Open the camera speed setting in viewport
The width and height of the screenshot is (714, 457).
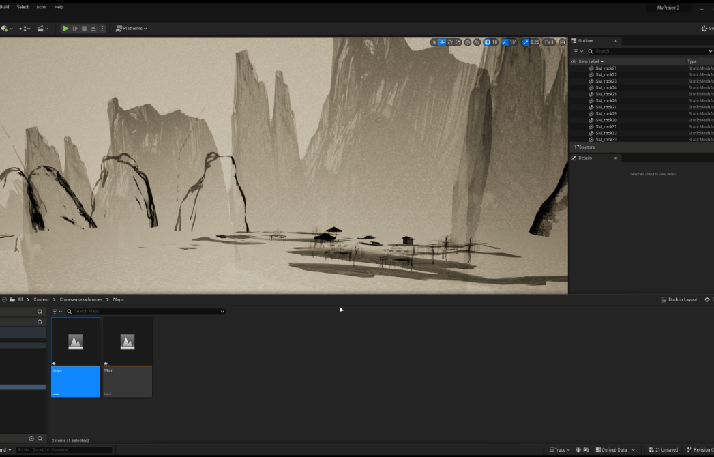pos(549,42)
